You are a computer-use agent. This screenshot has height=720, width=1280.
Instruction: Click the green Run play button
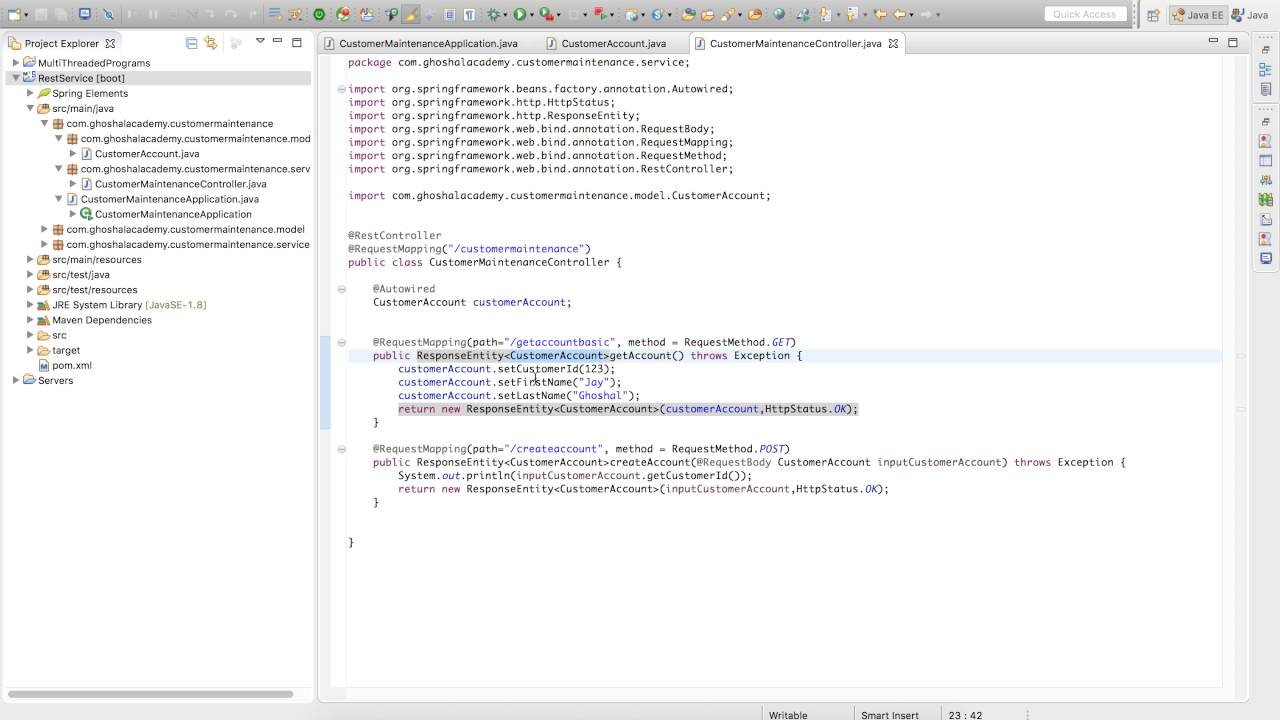click(520, 15)
